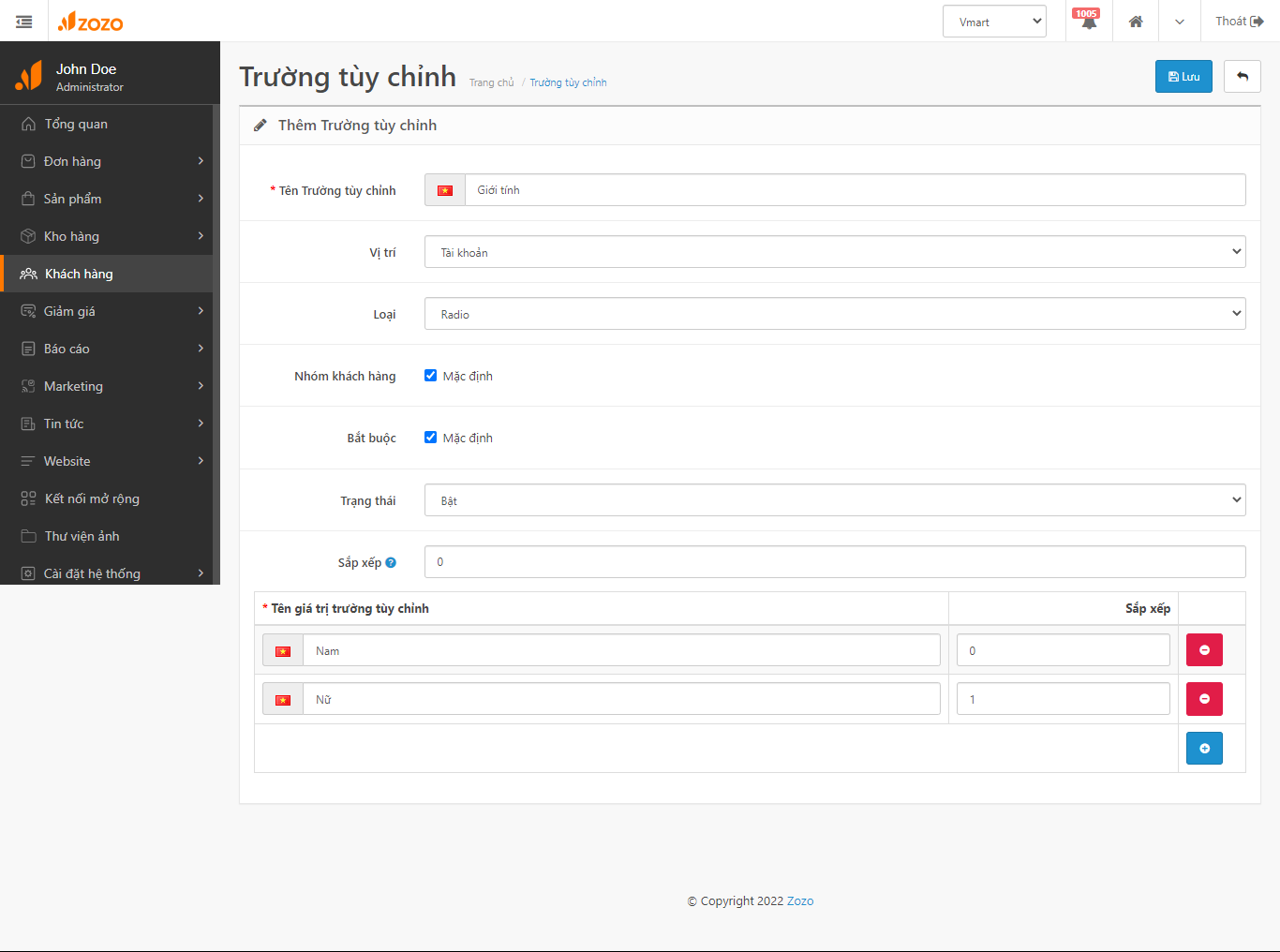The image size is (1280, 952).
Task: Click the Zozo logo in header
Action: [90, 22]
